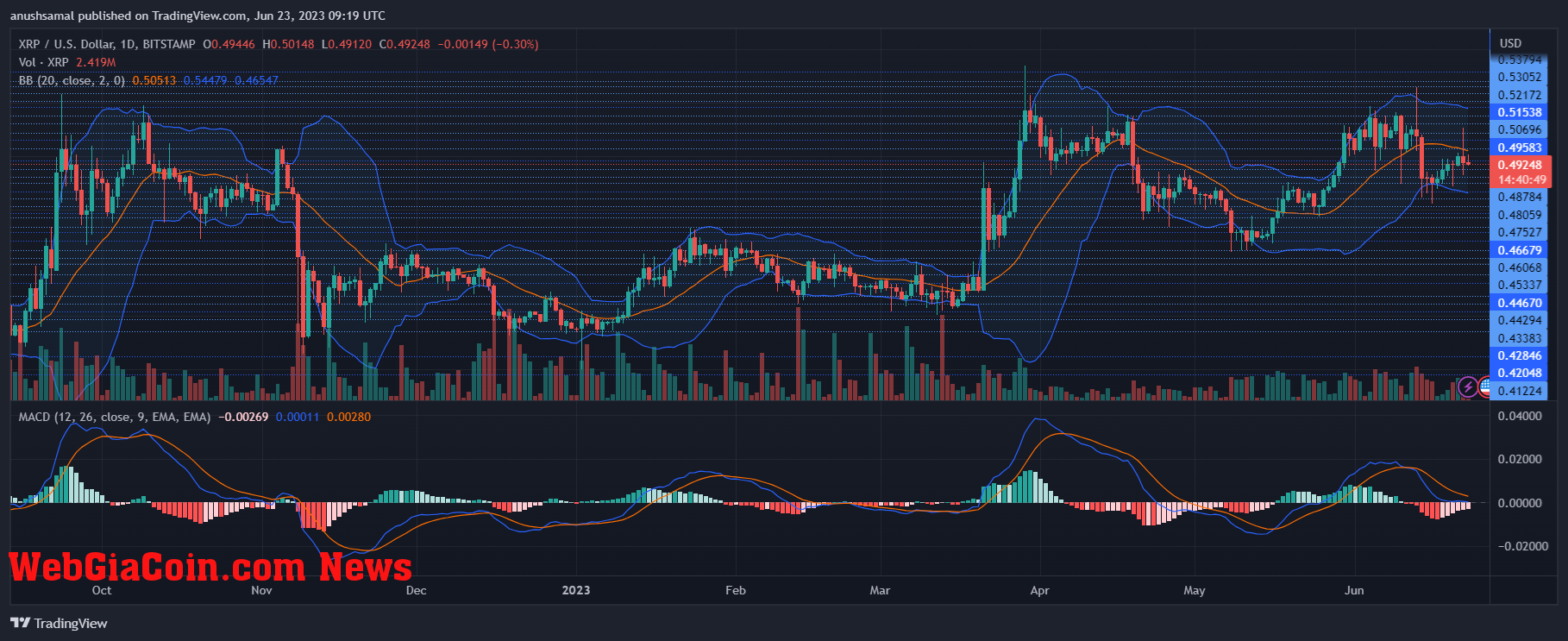This screenshot has width=1568, height=641.
Task: Click the 0.48784 price axis label
Action: (1520, 197)
